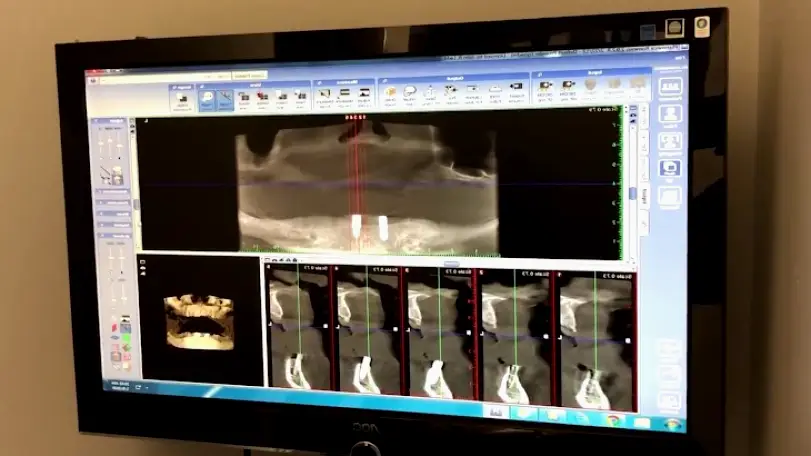Select the last cross-section slice panel
This screenshot has width=811, height=456.
point(596,342)
